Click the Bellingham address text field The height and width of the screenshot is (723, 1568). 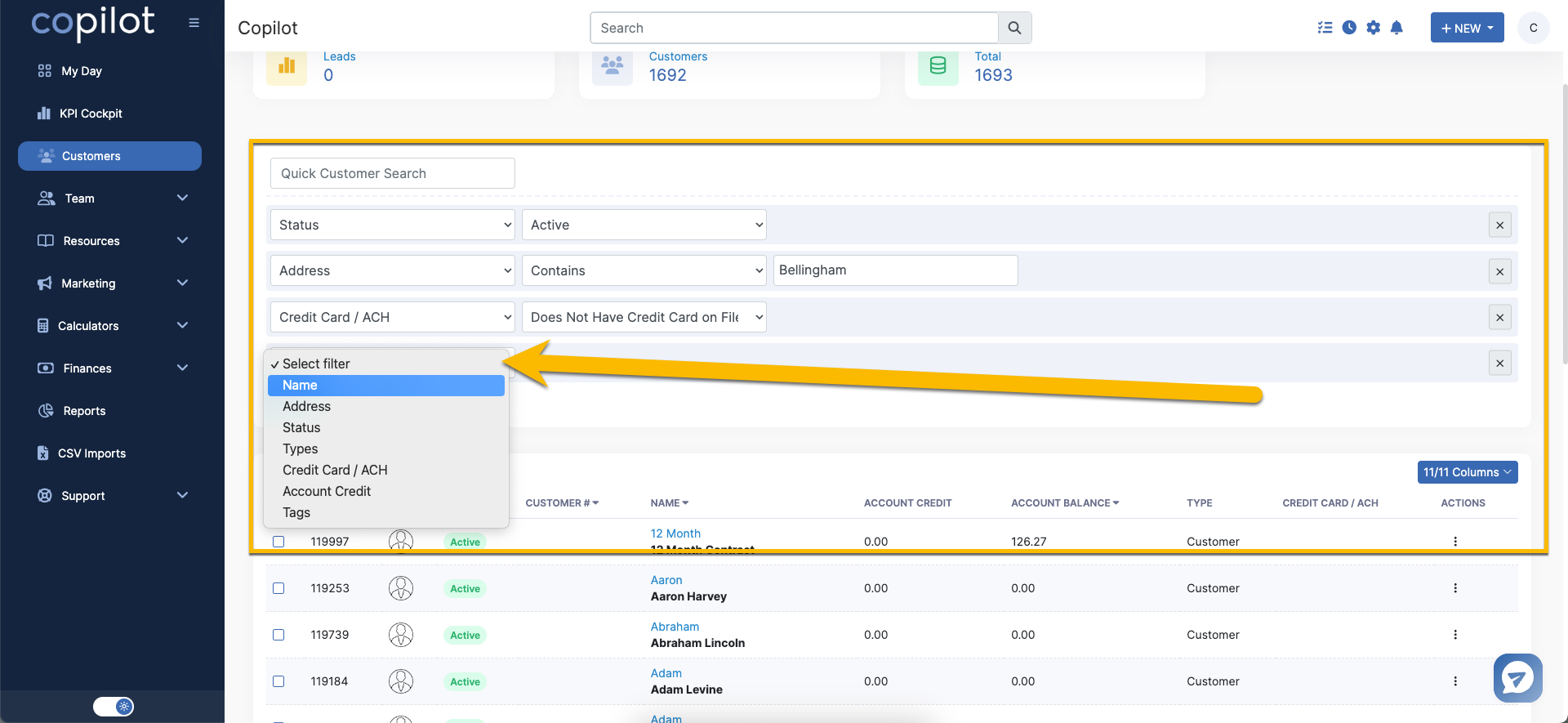point(896,270)
